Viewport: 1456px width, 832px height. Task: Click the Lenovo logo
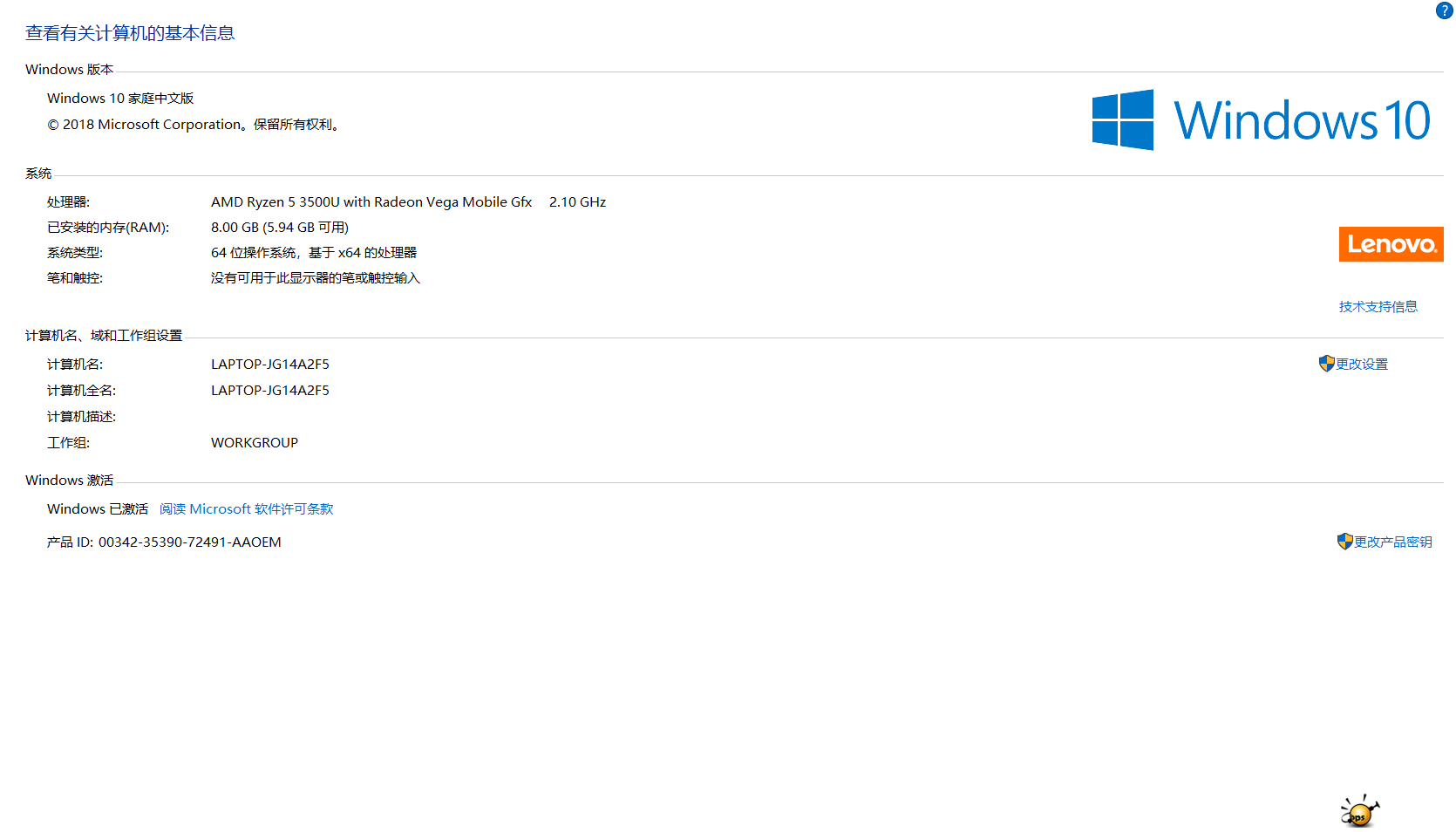(x=1391, y=244)
